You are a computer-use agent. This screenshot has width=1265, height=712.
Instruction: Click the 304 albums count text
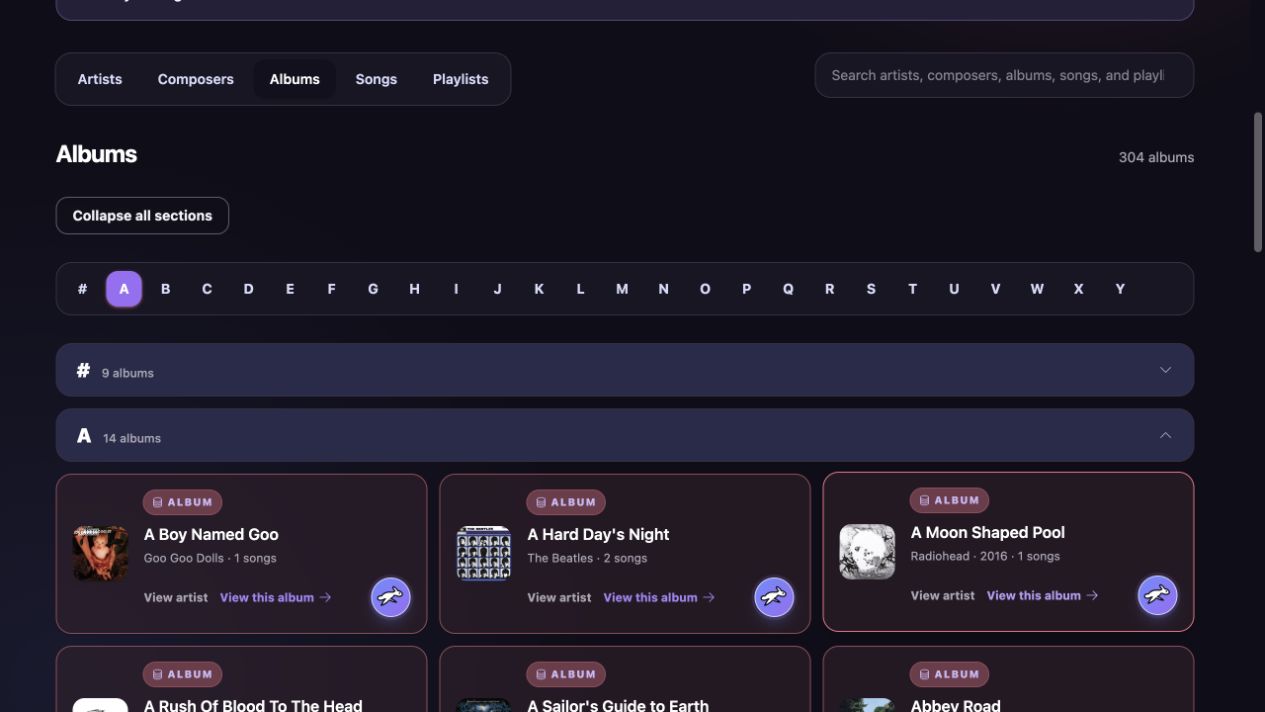point(1156,157)
